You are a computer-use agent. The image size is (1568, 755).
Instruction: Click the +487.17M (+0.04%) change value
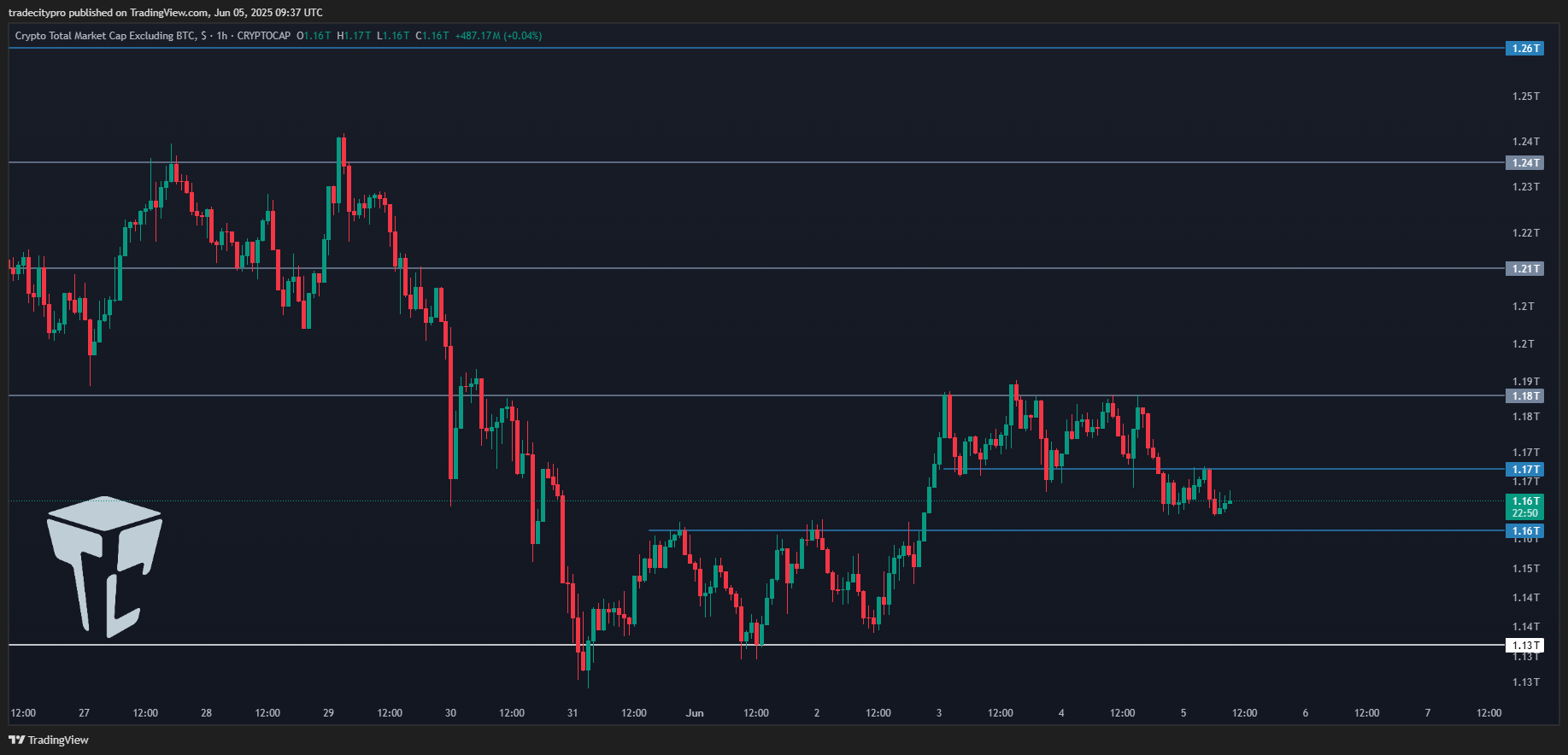[498, 36]
